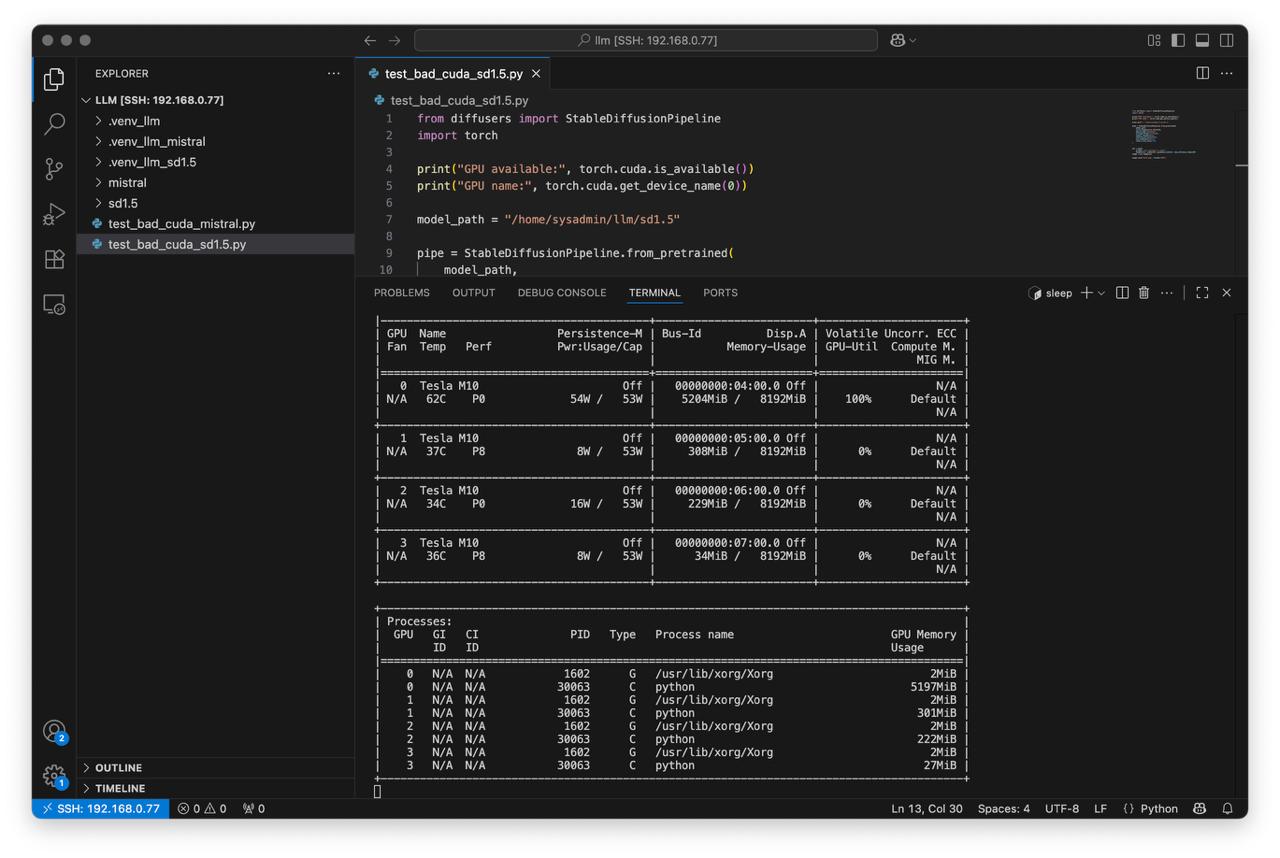1280x858 pixels.
Task: Open editor More Actions menu
Action: coord(1227,73)
